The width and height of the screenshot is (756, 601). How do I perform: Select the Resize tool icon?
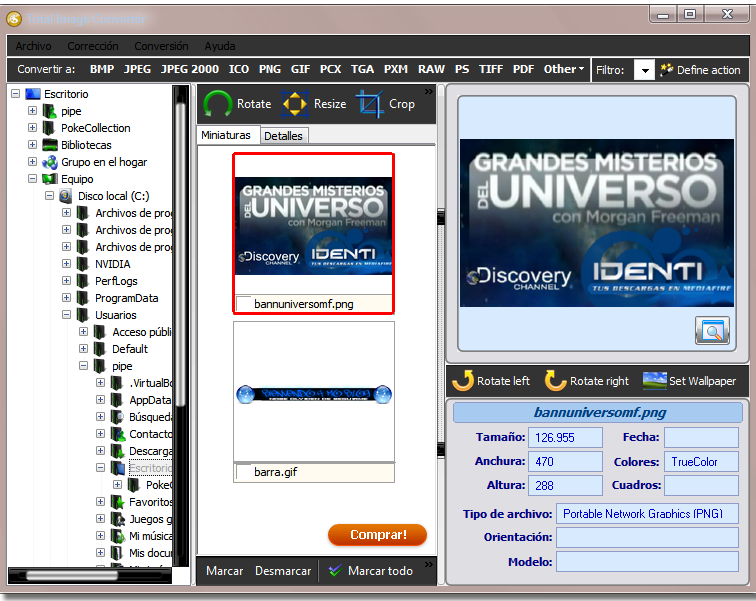point(295,104)
